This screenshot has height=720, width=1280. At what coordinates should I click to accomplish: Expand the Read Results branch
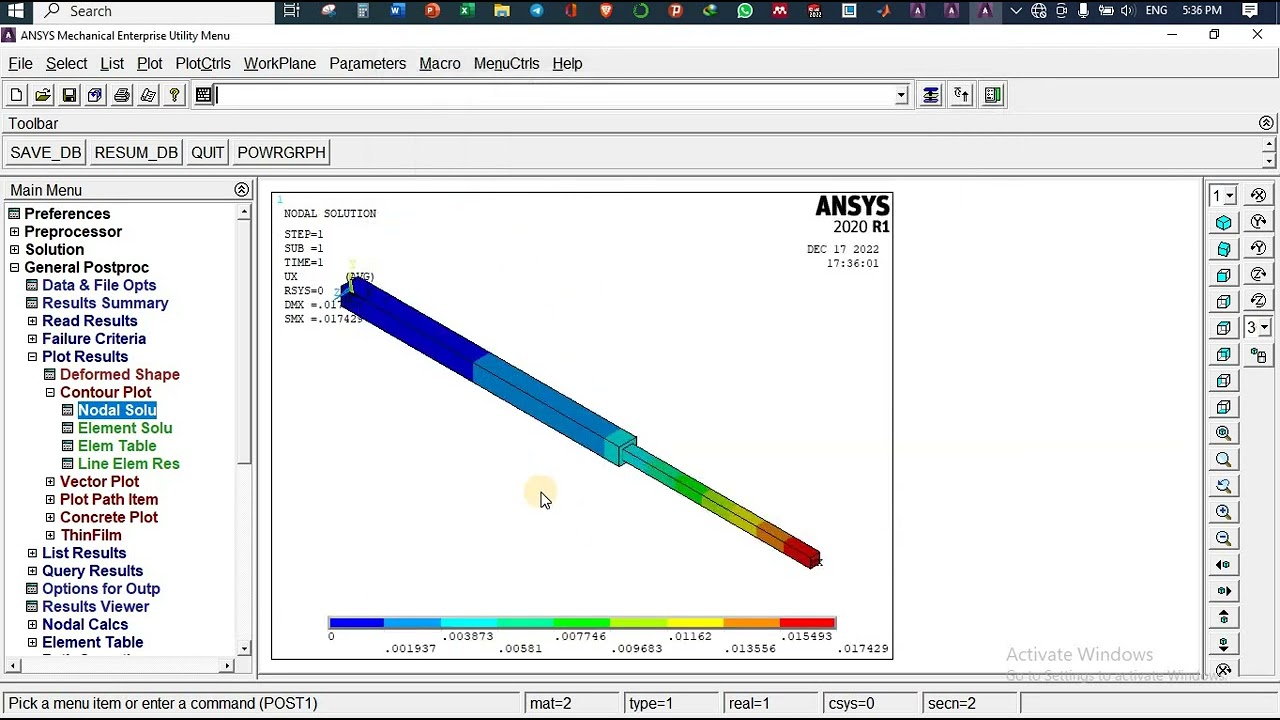[x=32, y=321]
